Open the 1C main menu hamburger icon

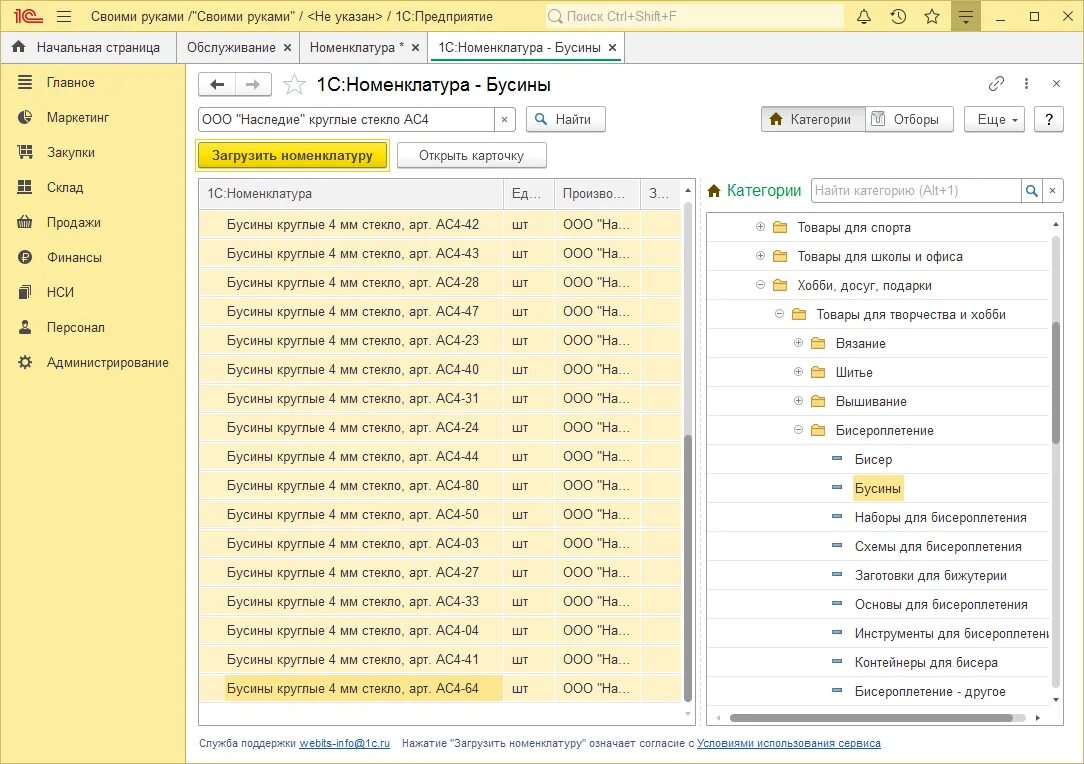coord(64,16)
